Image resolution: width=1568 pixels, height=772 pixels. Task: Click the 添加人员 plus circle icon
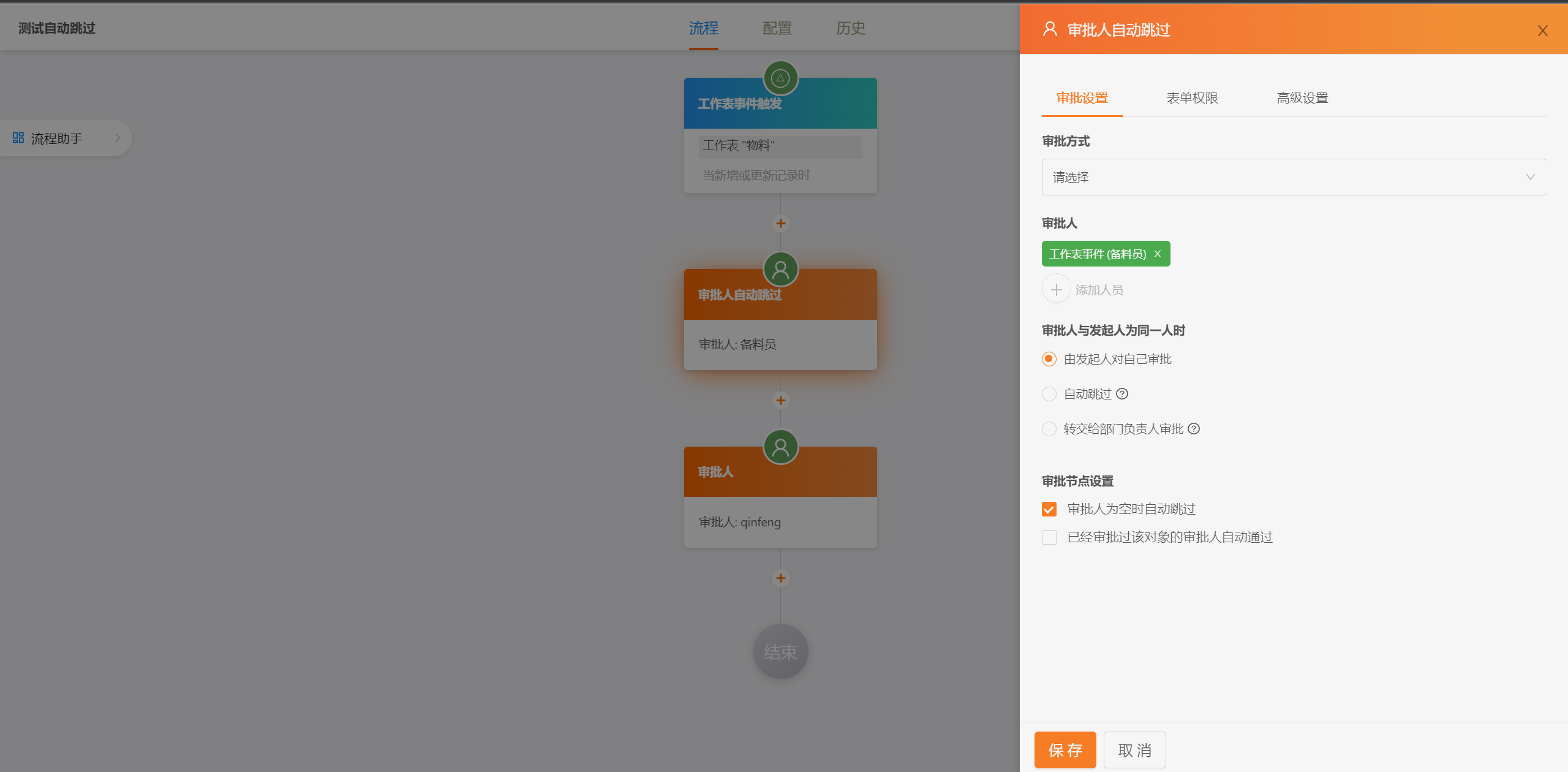(1057, 289)
